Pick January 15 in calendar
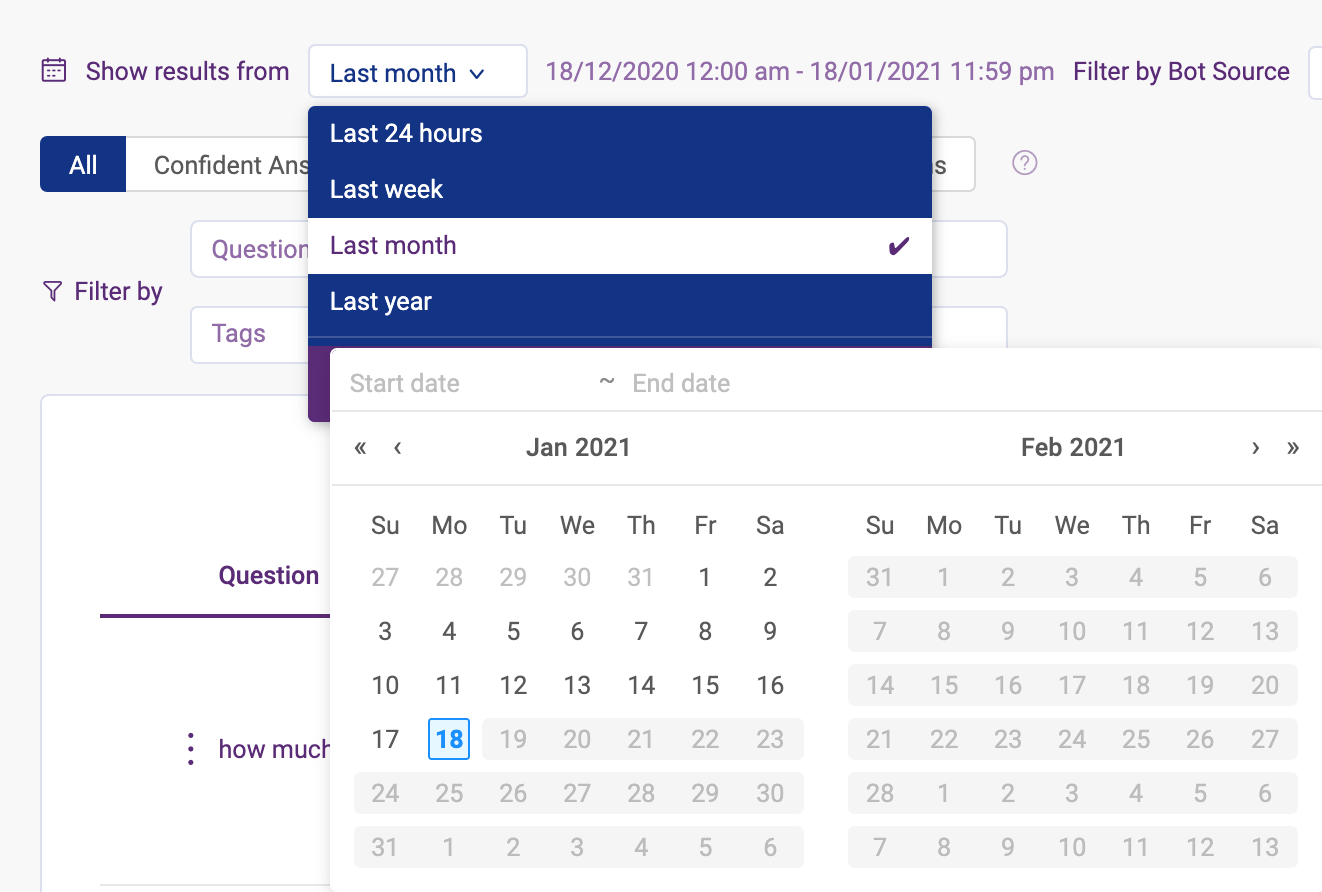1322x892 pixels. click(x=705, y=685)
